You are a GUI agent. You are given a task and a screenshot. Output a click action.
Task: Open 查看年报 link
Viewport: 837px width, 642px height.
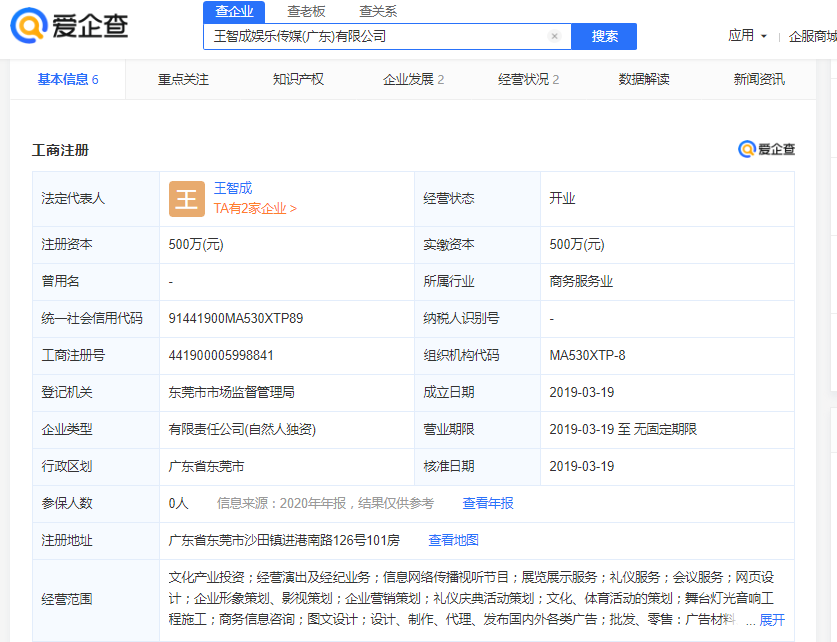(x=488, y=503)
